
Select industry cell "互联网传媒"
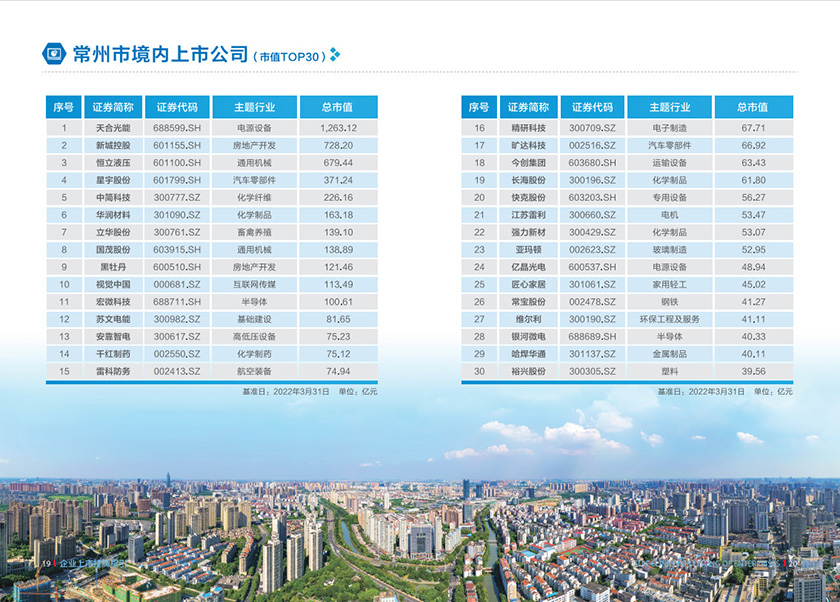pos(254,284)
